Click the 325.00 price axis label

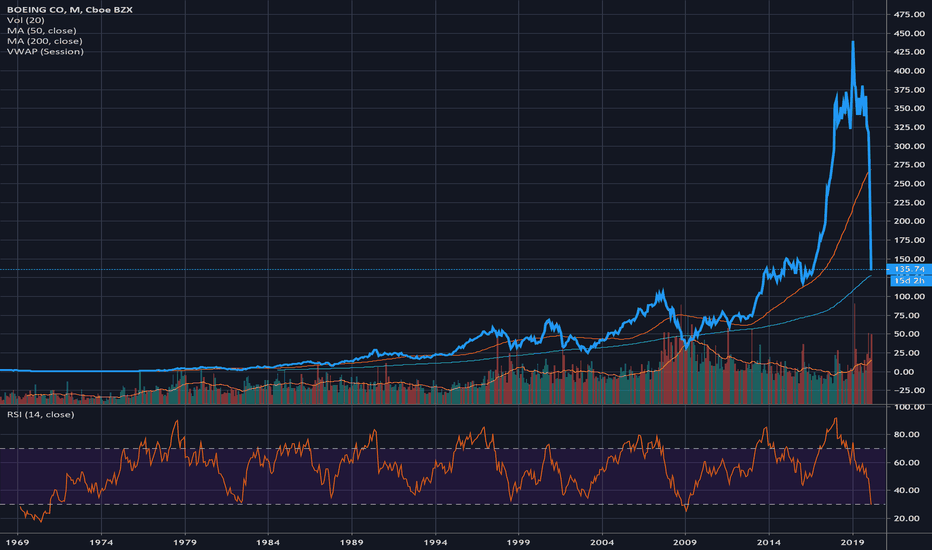coord(909,127)
